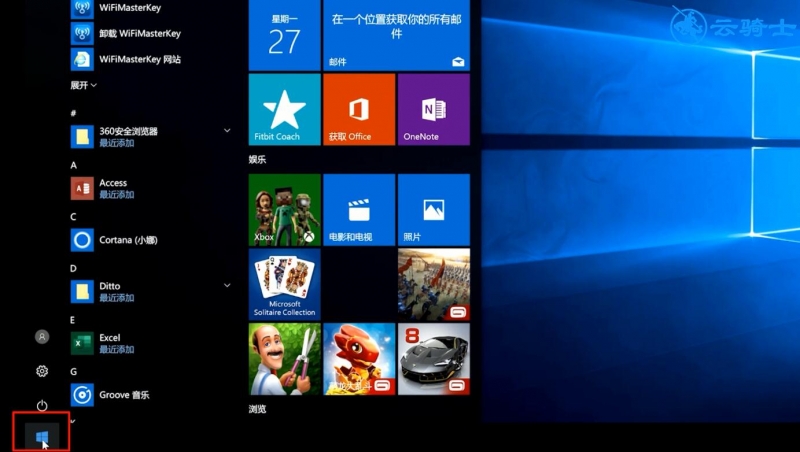This screenshot has height=452, width=800.
Task: Launch WiFiMasterKey app icon
Action: click(x=82, y=8)
